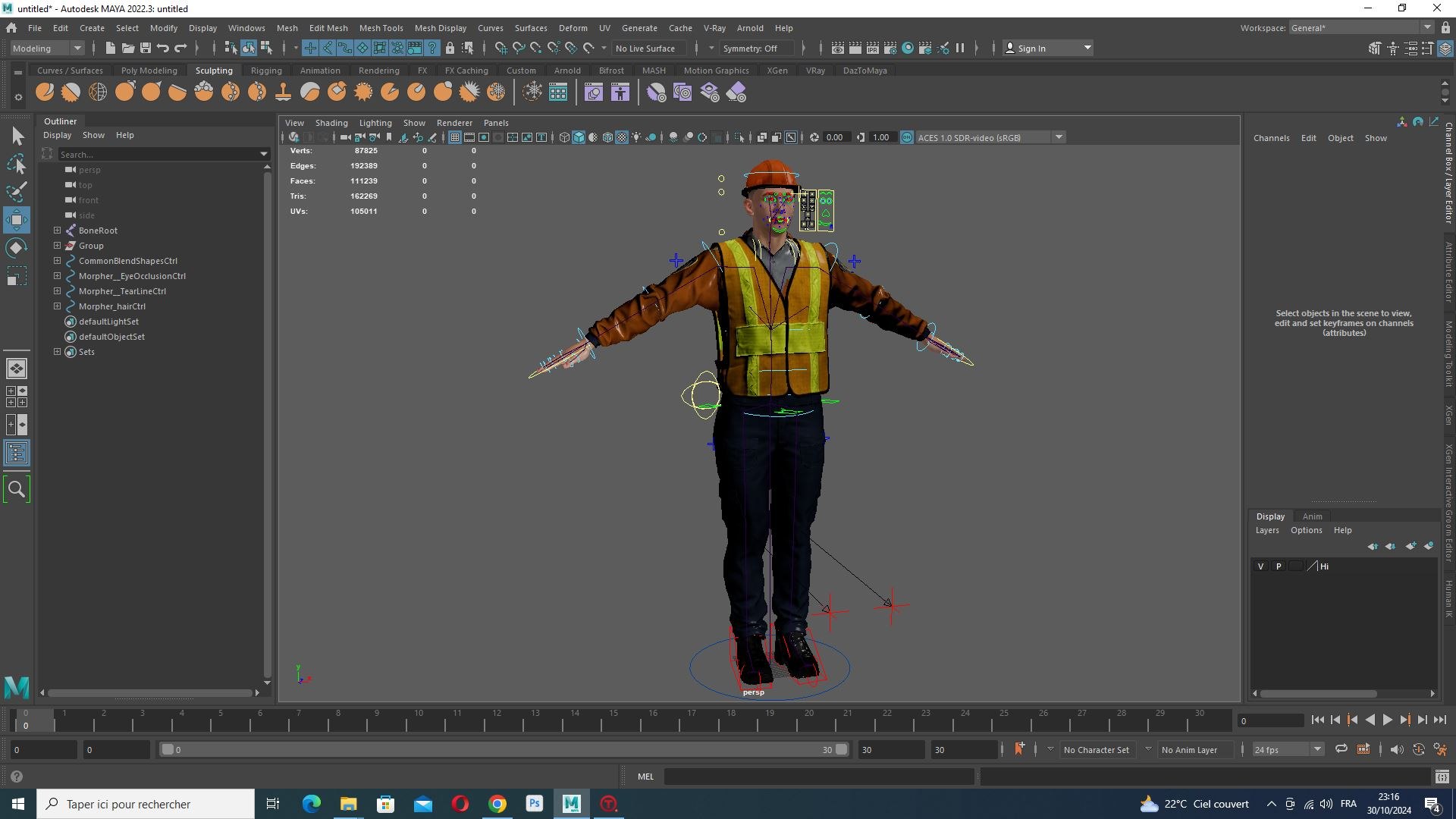Toggle the color management button in viewport

(906, 137)
